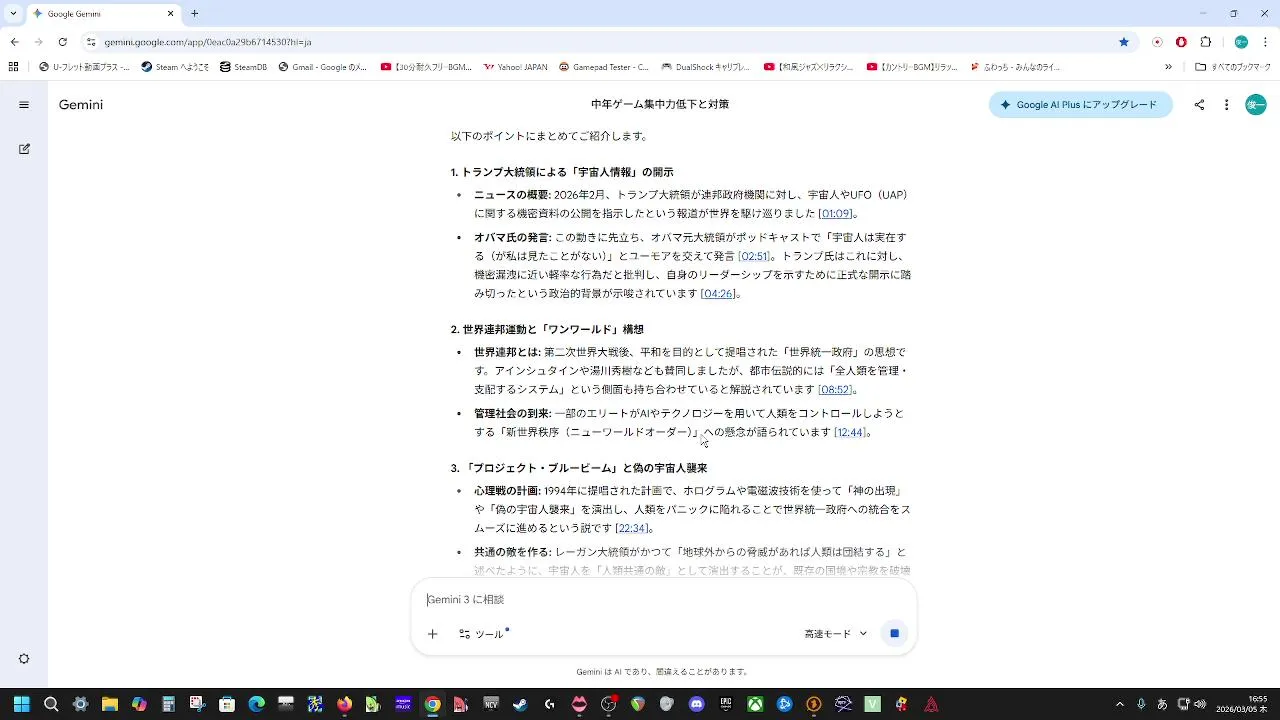
Task: Open Windows taskbar search
Action: click(51, 704)
